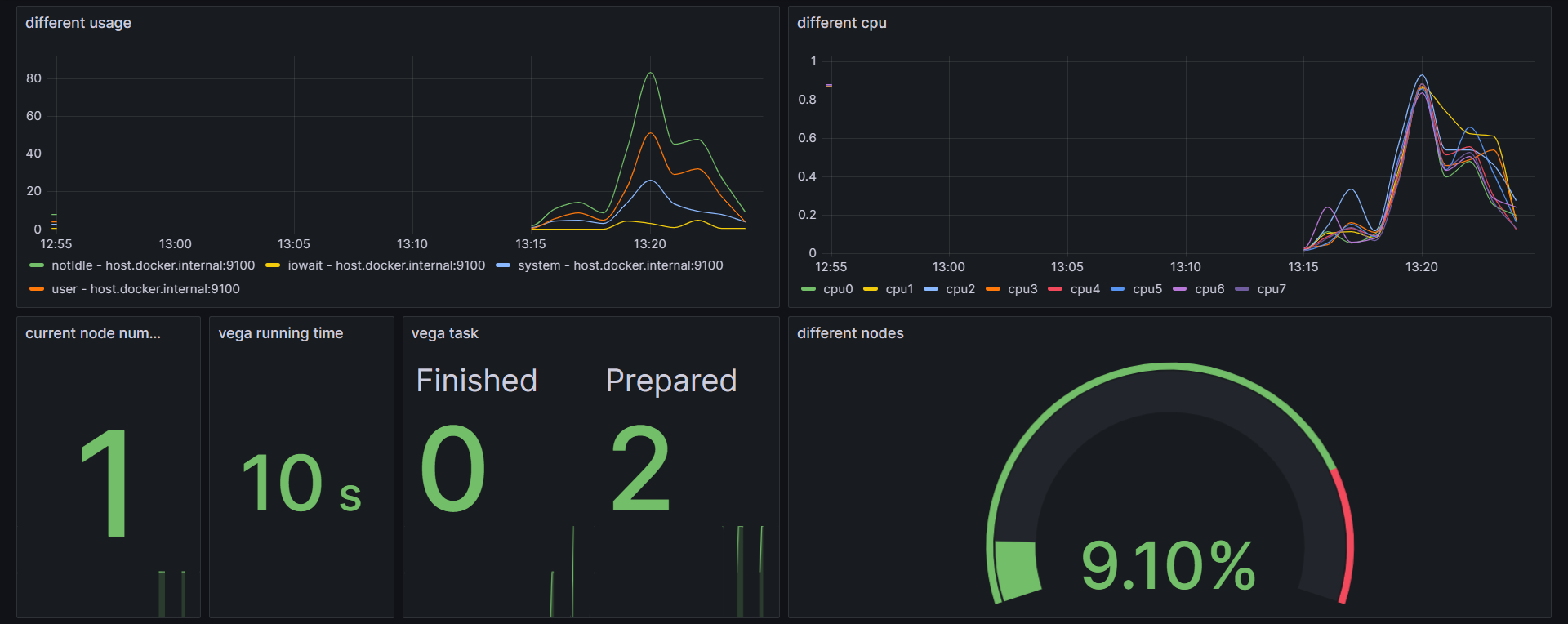Select the Finished value 0
1568x624 pixels.
point(453,469)
